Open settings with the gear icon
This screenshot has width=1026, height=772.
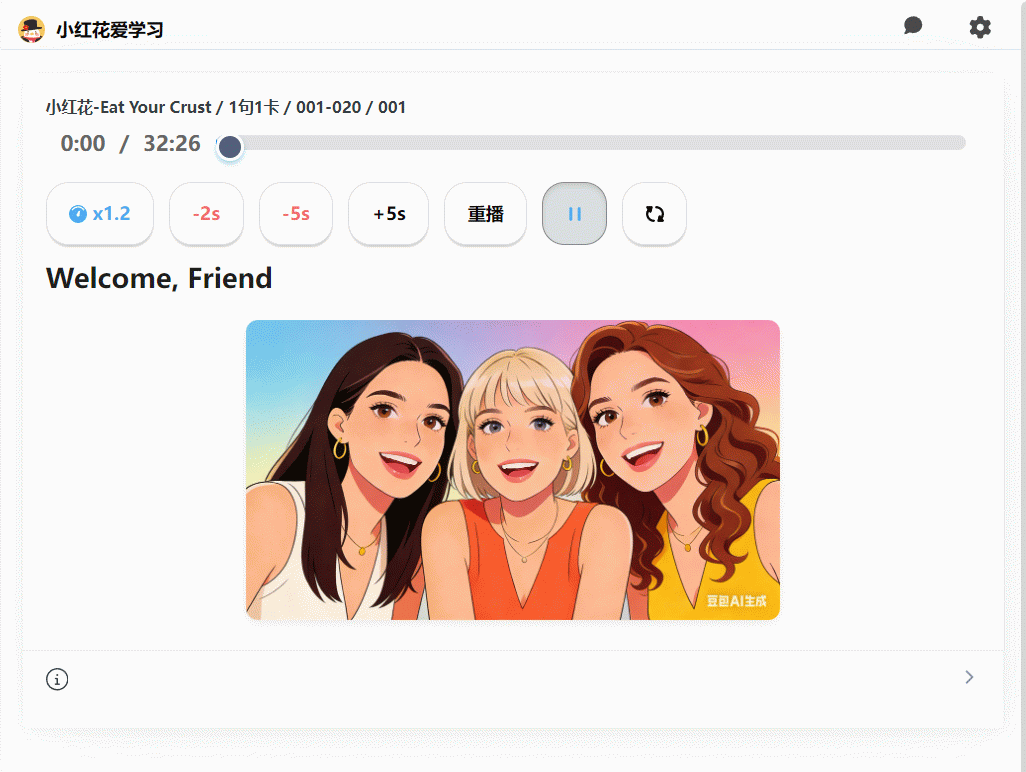980,27
